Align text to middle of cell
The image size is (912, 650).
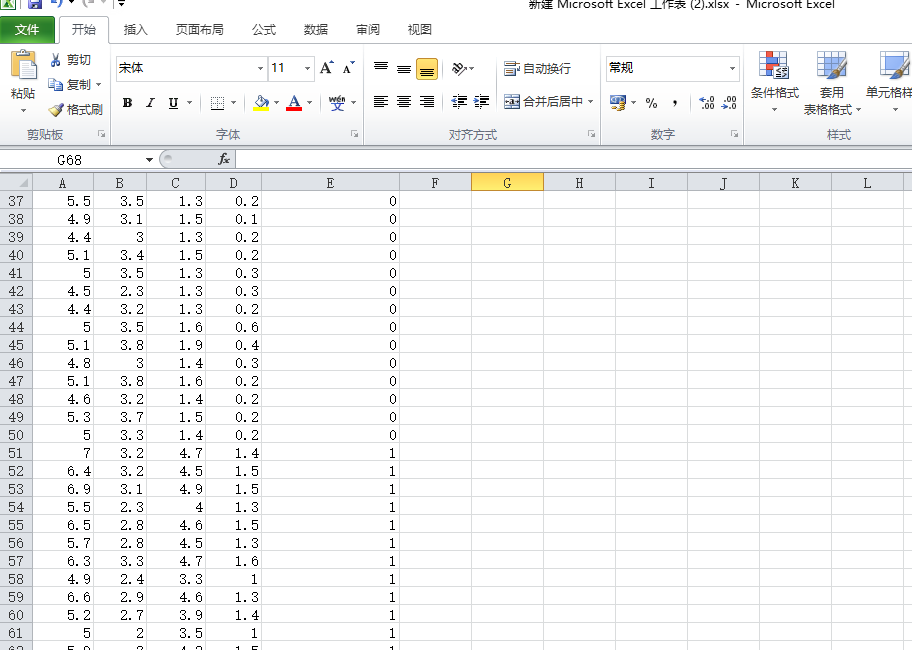coord(404,68)
